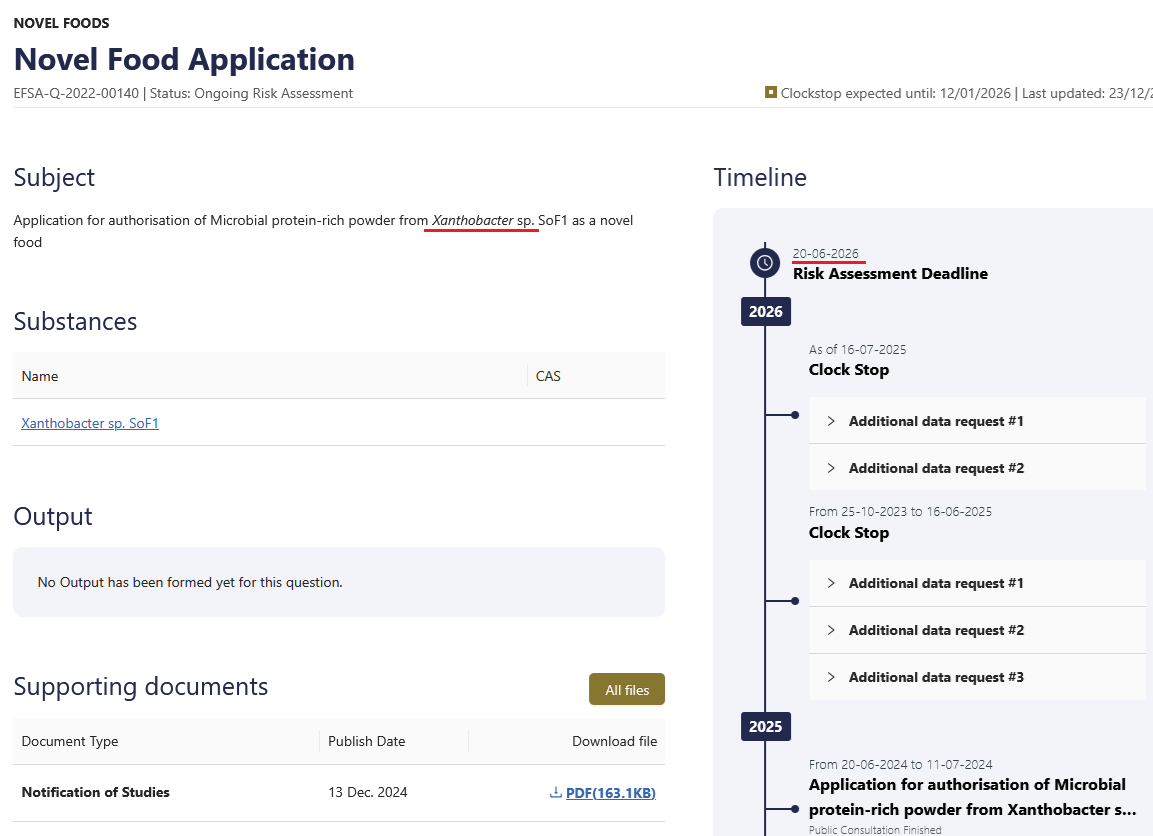
Task: Click chevron of request #3 in 2023–2025 Clock Stop
Action: tap(831, 677)
